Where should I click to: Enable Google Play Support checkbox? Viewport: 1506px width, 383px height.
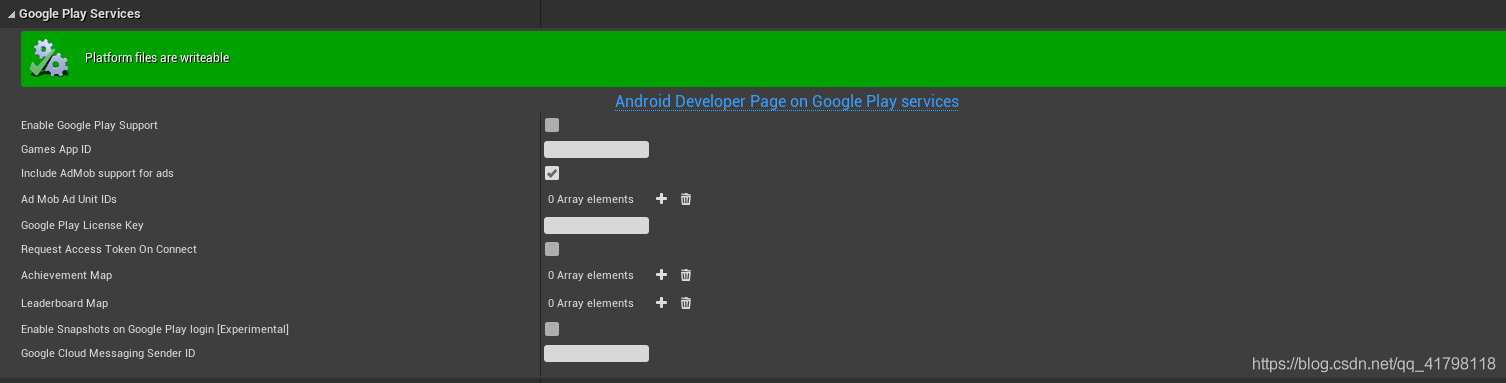click(x=552, y=125)
